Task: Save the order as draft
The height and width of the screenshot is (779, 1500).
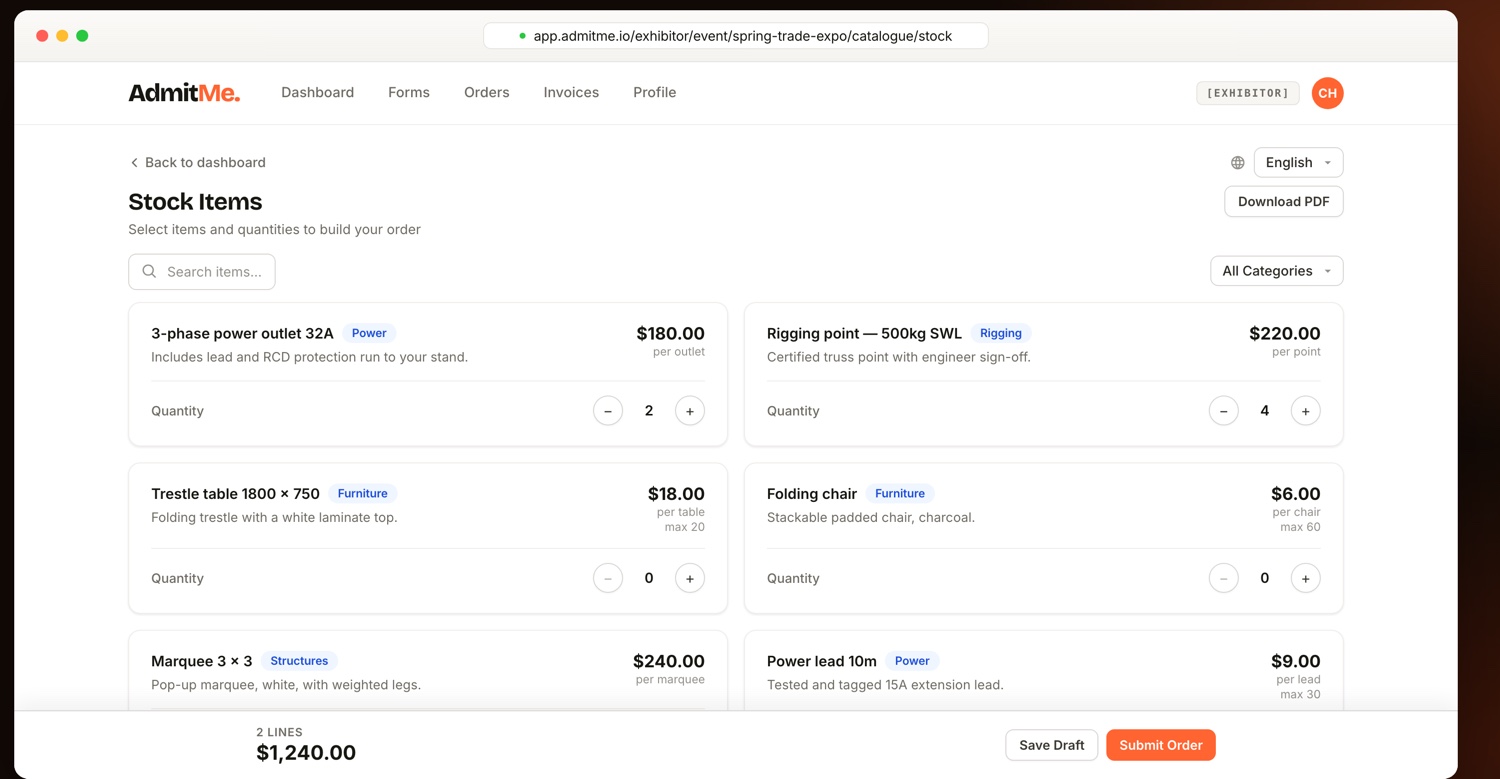Action: pyautogui.click(x=1052, y=745)
